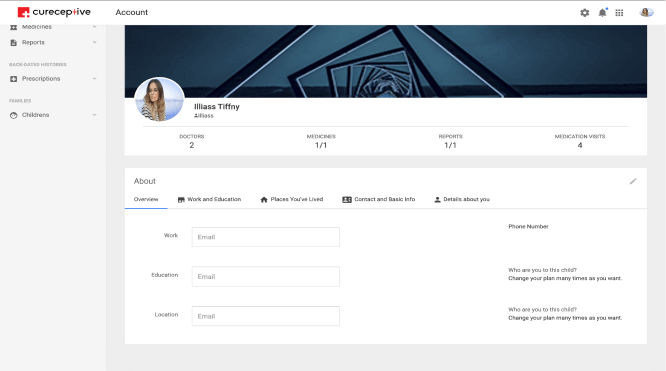The height and width of the screenshot is (371, 666).
Task: Click the curecepive logo
Action: [54, 12]
